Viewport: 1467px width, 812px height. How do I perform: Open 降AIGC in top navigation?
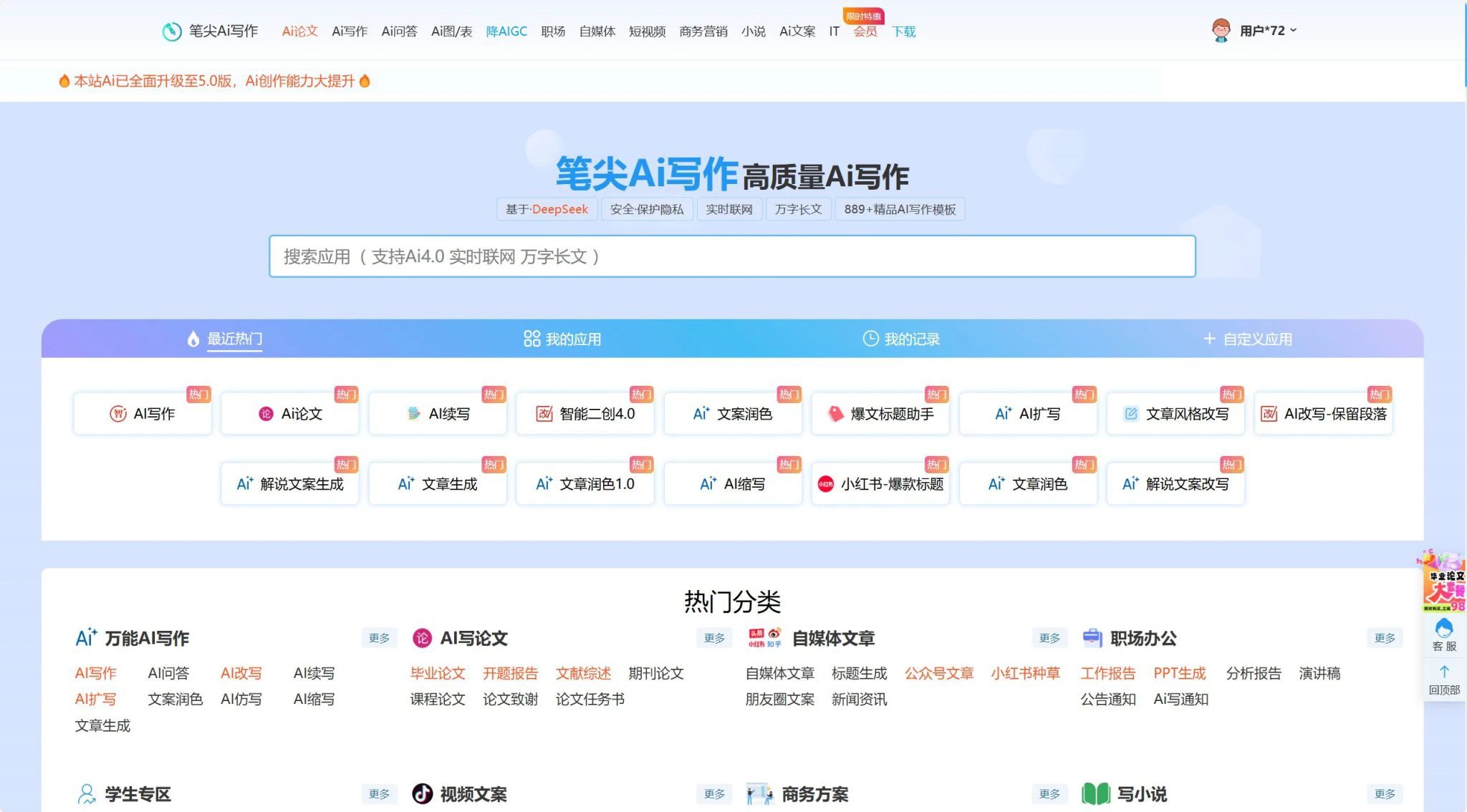click(506, 32)
